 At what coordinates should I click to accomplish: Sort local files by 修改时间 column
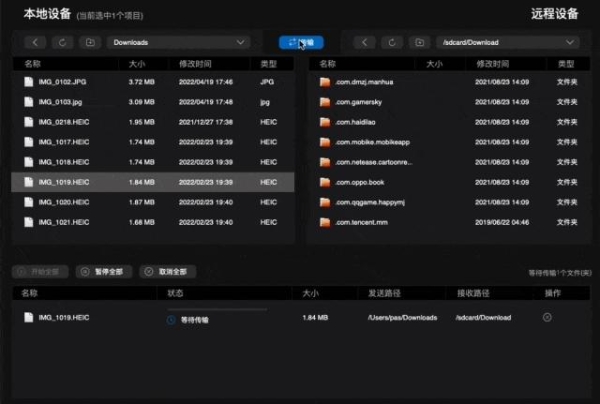pyautogui.click(x=195, y=64)
